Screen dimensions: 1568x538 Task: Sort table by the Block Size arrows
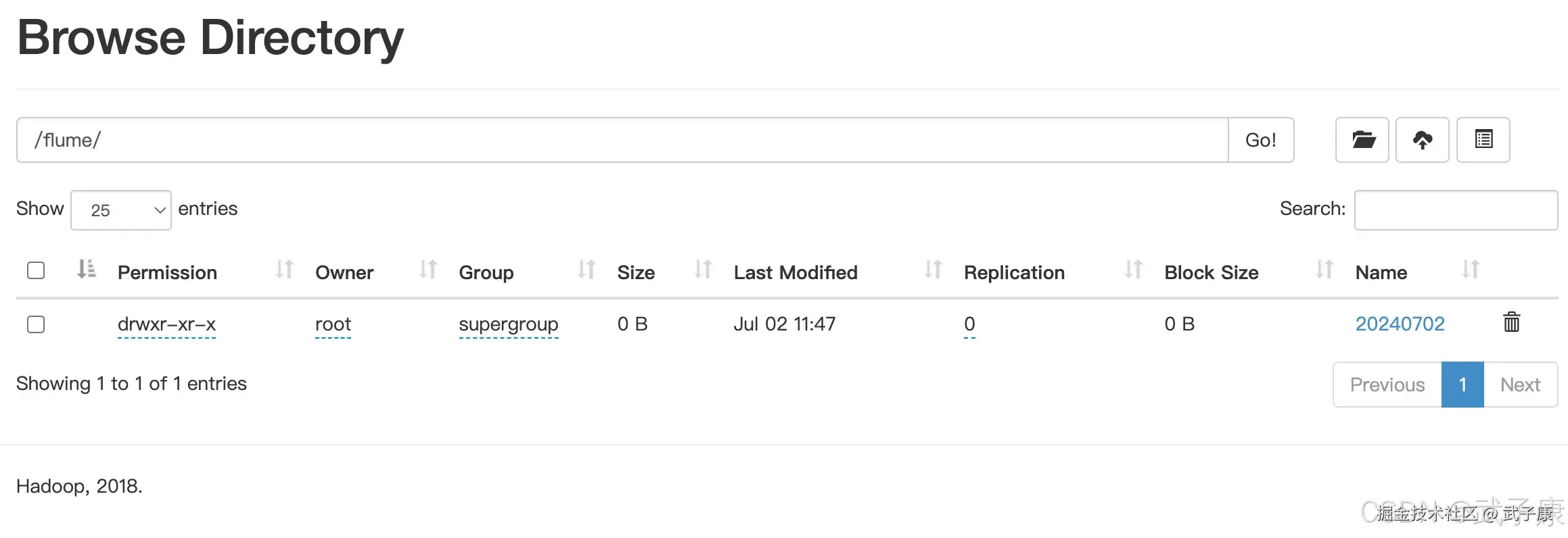[x=1324, y=270]
